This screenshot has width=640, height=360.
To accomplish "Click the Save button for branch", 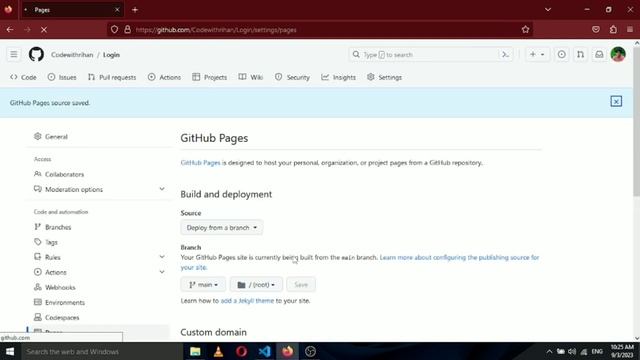I will pos(301,284).
